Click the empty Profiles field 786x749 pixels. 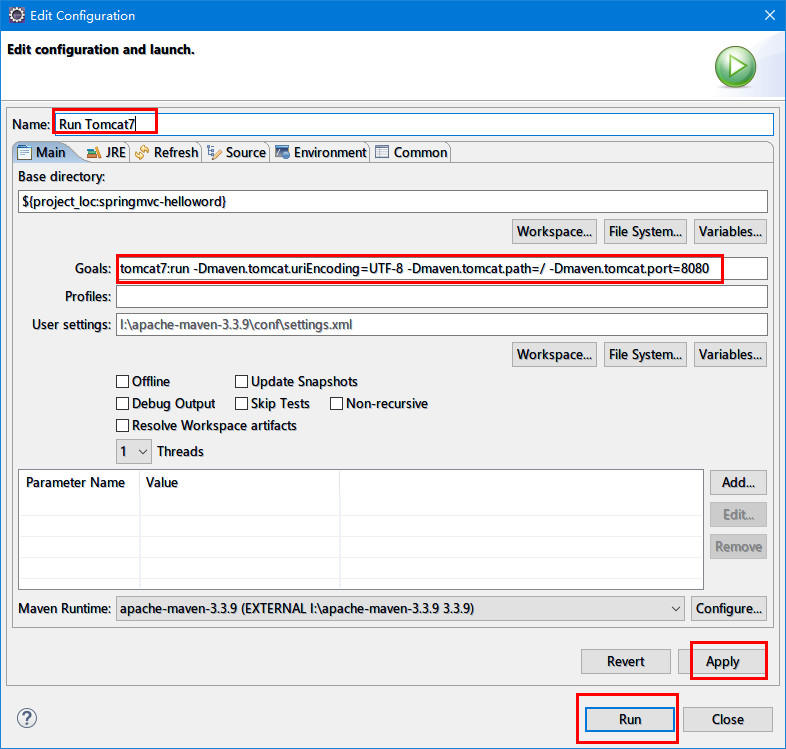(x=442, y=297)
